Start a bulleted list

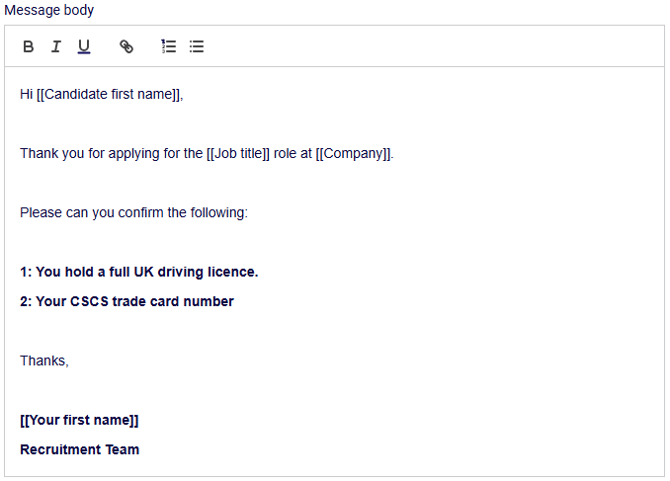click(197, 47)
